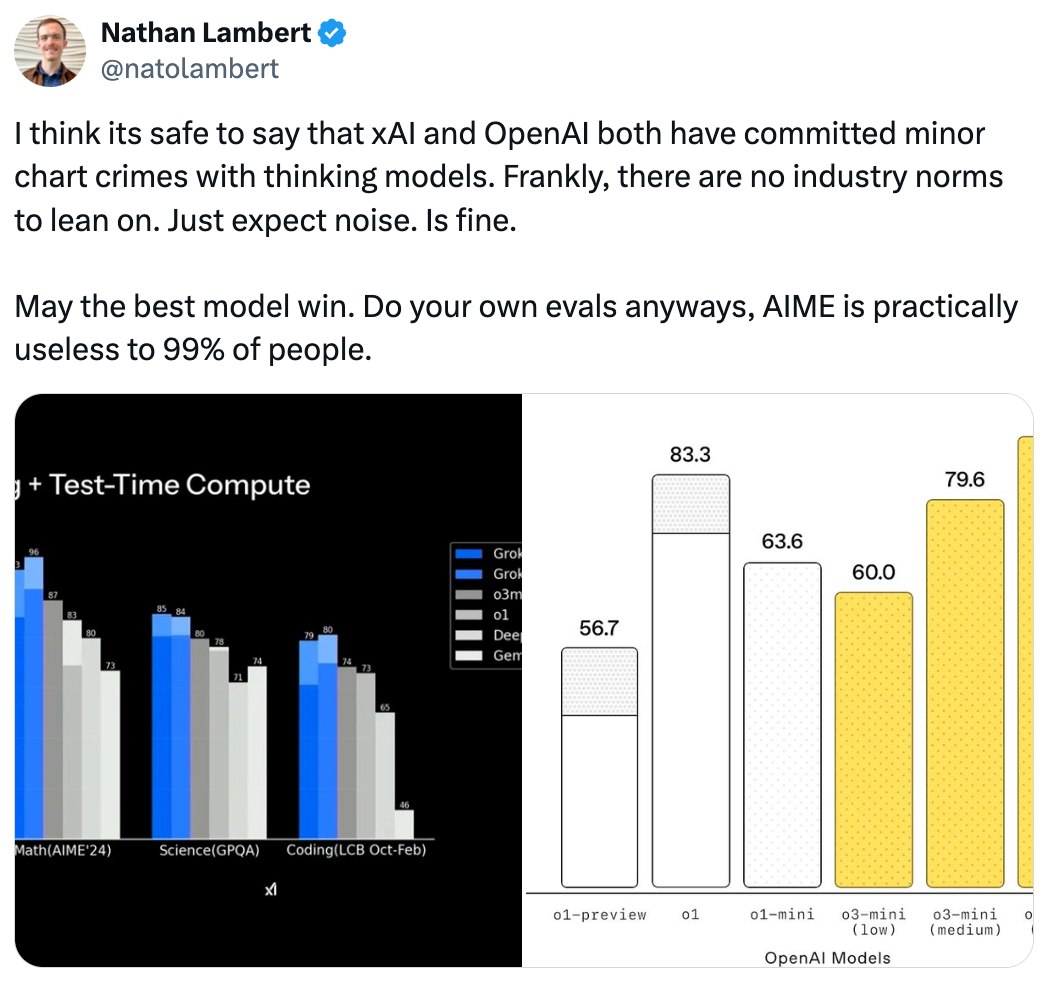The height and width of the screenshot is (984, 1056).
Task: Click the Science(GPQA) axis label
Action: pyautogui.click(x=208, y=850)
